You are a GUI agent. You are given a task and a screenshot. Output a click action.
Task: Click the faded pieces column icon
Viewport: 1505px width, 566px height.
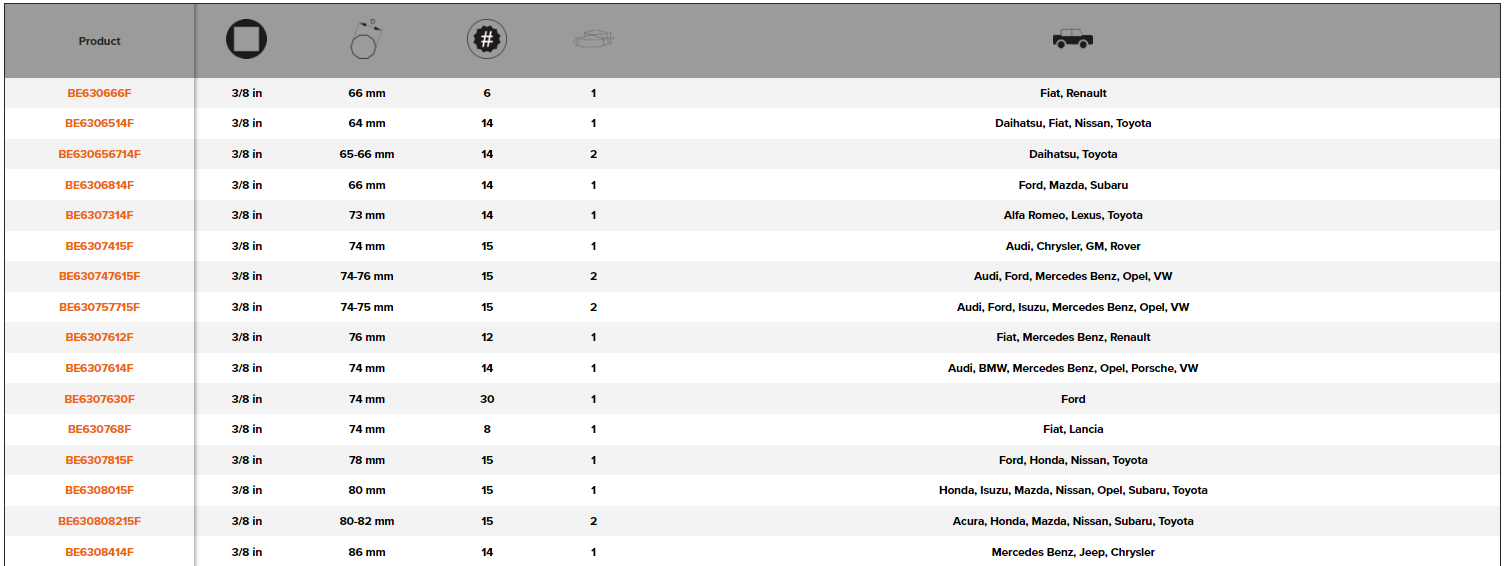(593, 40)
